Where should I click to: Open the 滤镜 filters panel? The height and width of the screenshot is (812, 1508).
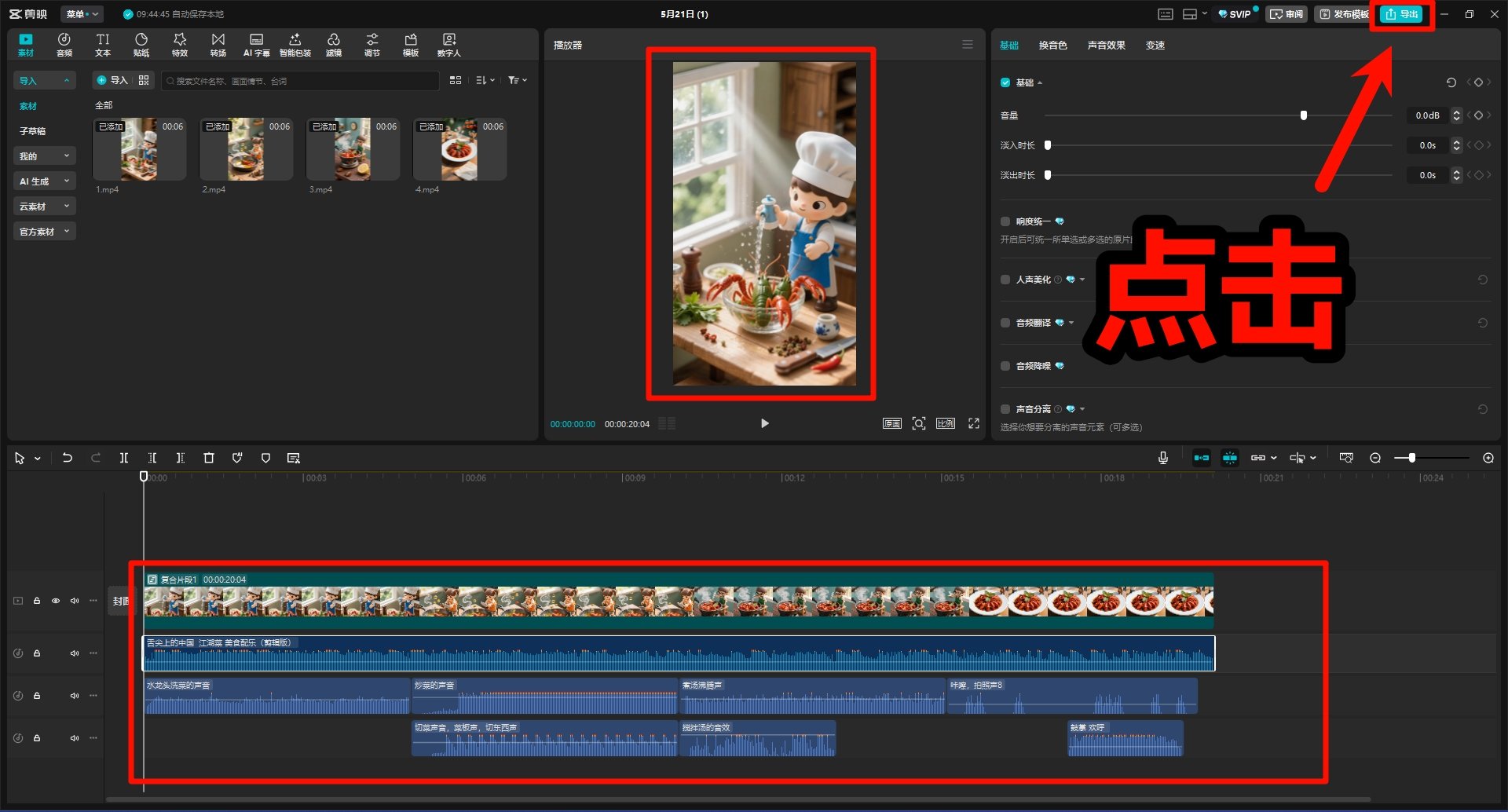[x=334, y=45]
